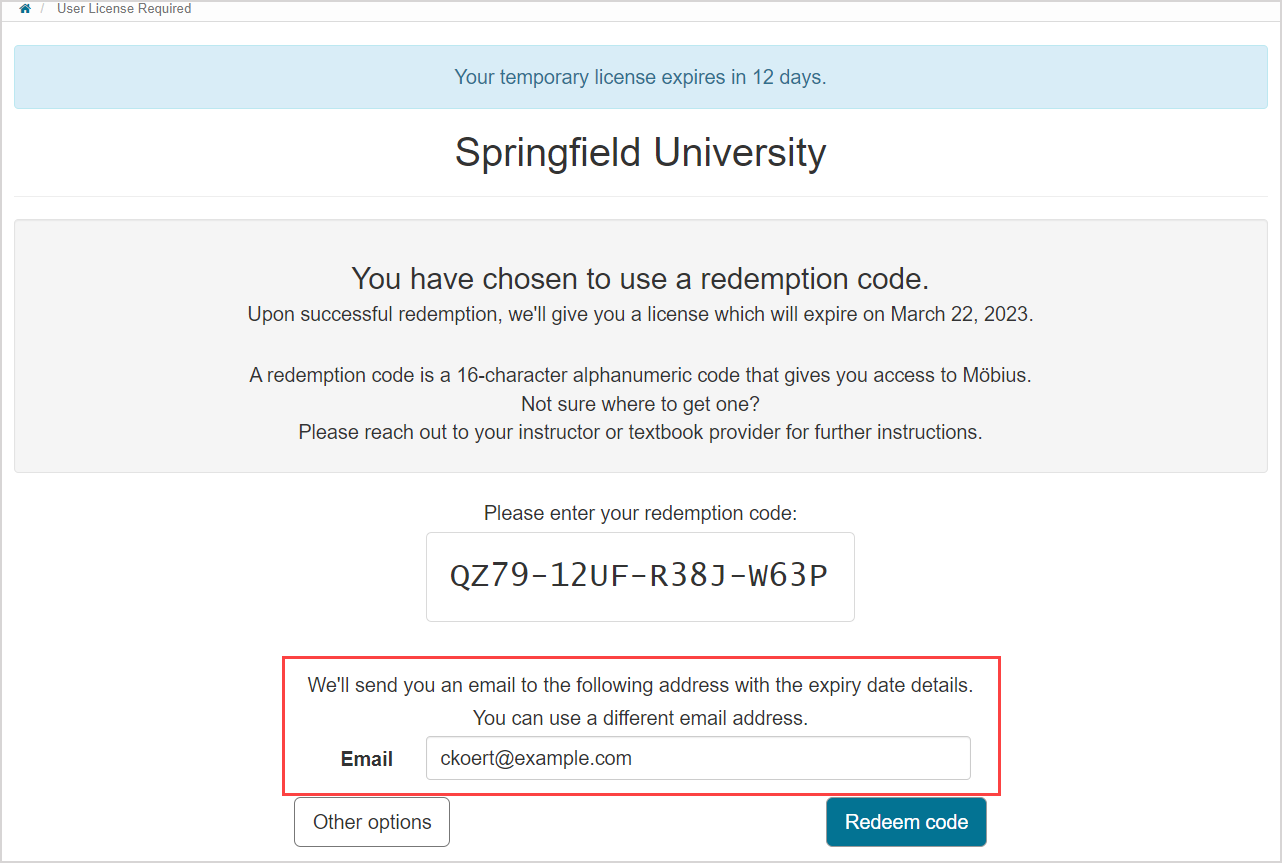Click the "You can use a different email address" text

pyautogui.click(x=640, y=718)
